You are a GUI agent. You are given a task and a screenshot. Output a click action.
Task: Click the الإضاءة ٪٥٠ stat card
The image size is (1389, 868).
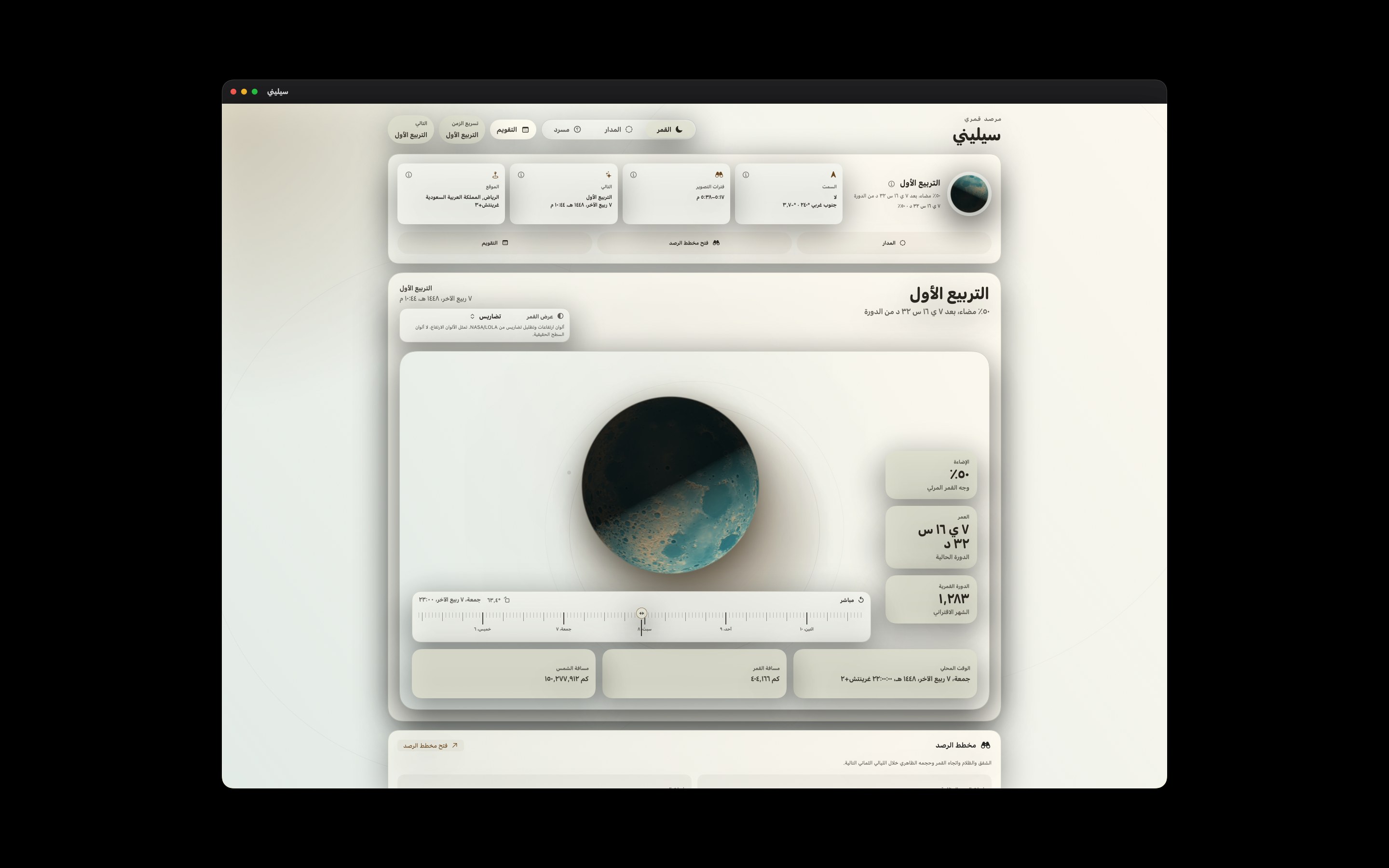click(x=931, y=475)
